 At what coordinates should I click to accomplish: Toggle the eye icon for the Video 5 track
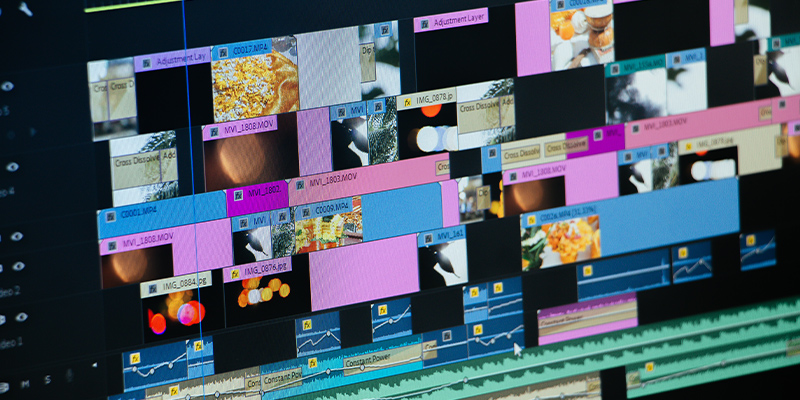[x=7, y=86]
